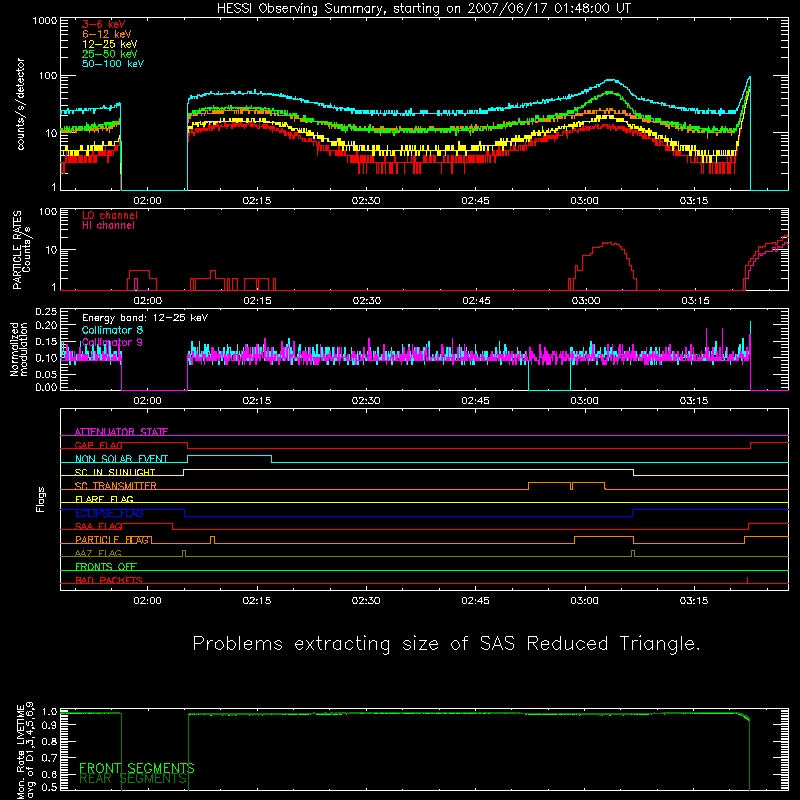Click the SC TRANSMITTER flag label
This screenshot has width=800, height=800.
click(x=115, y=486)
